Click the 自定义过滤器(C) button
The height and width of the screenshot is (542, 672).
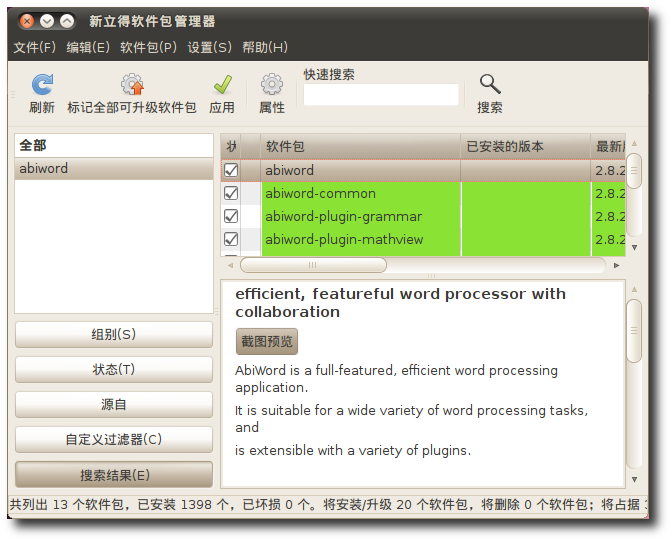coord(114,440)
